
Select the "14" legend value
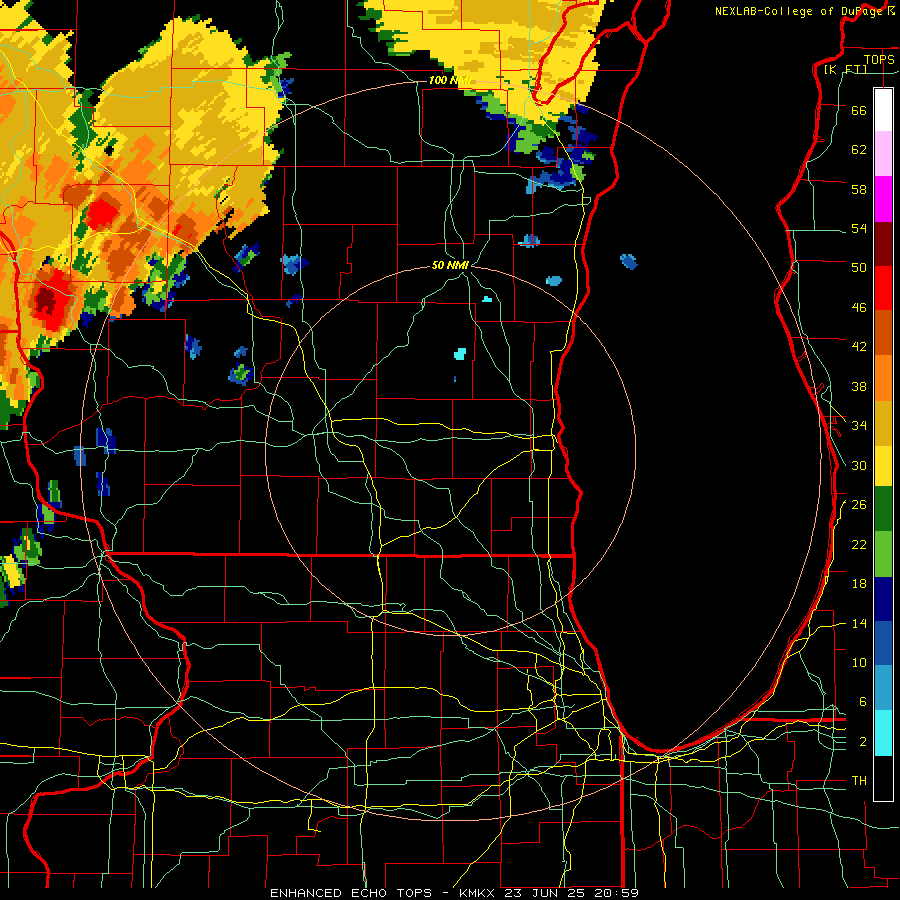pos(859,623)
